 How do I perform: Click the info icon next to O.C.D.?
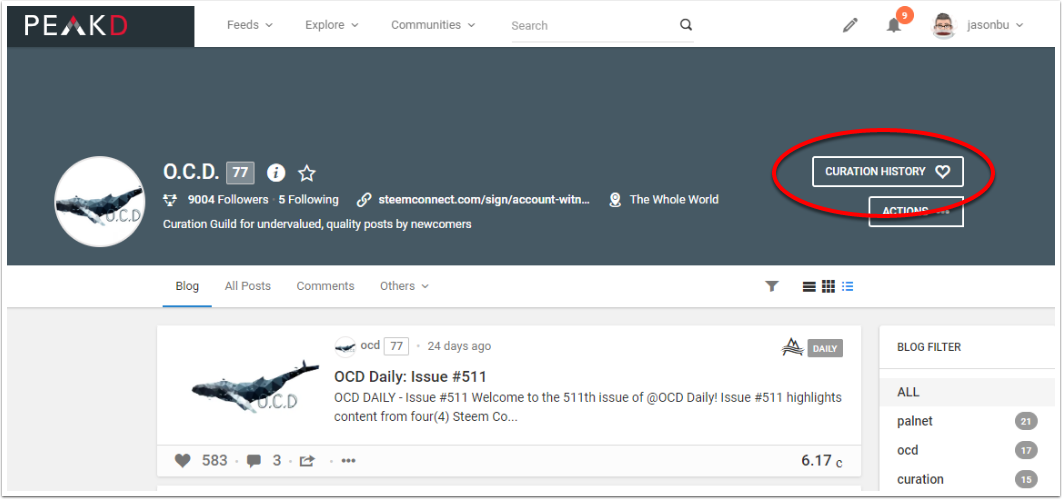tap(276, 173)
